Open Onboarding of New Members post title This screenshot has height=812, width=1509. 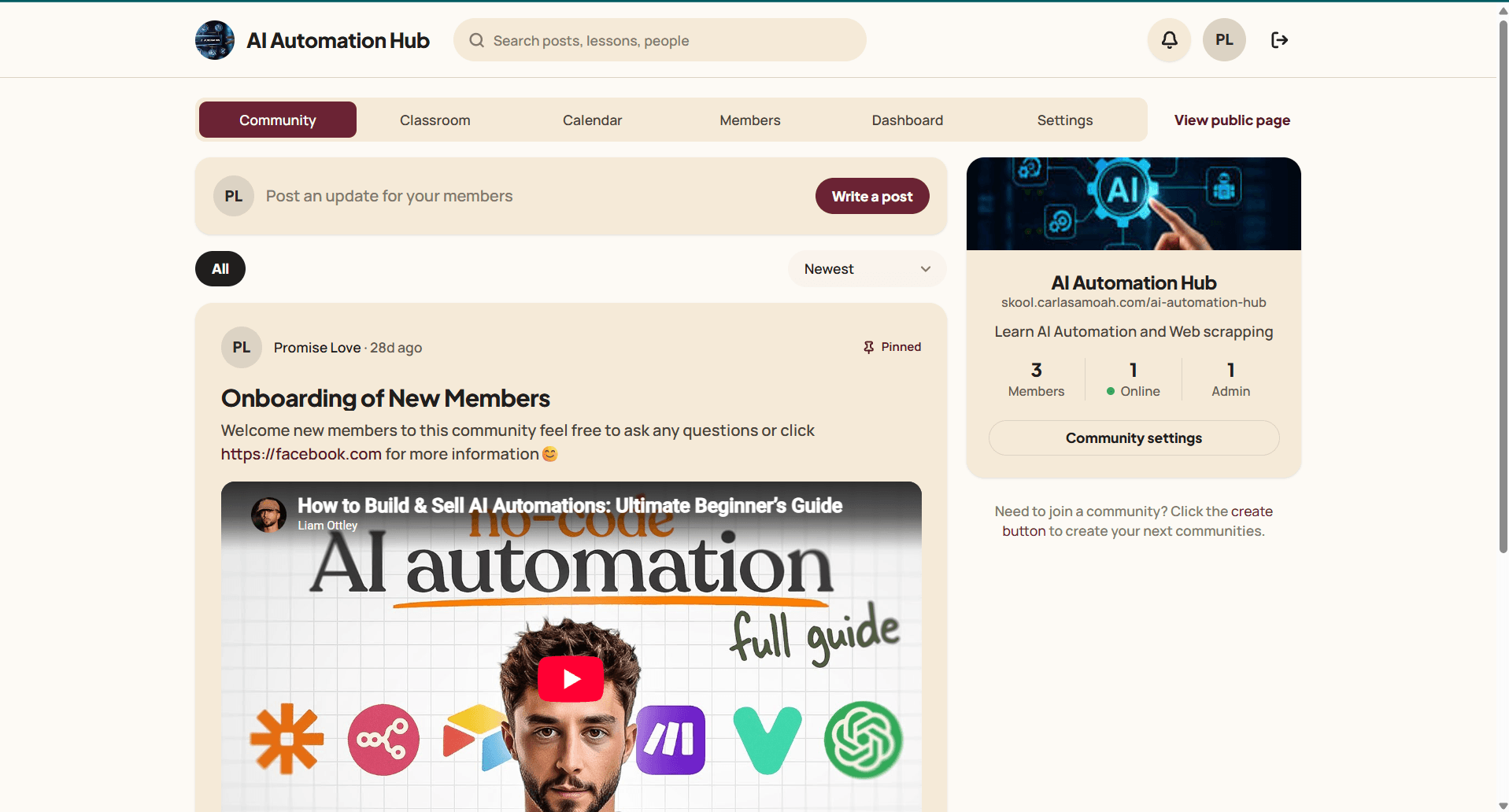click(x=386, y=398)
